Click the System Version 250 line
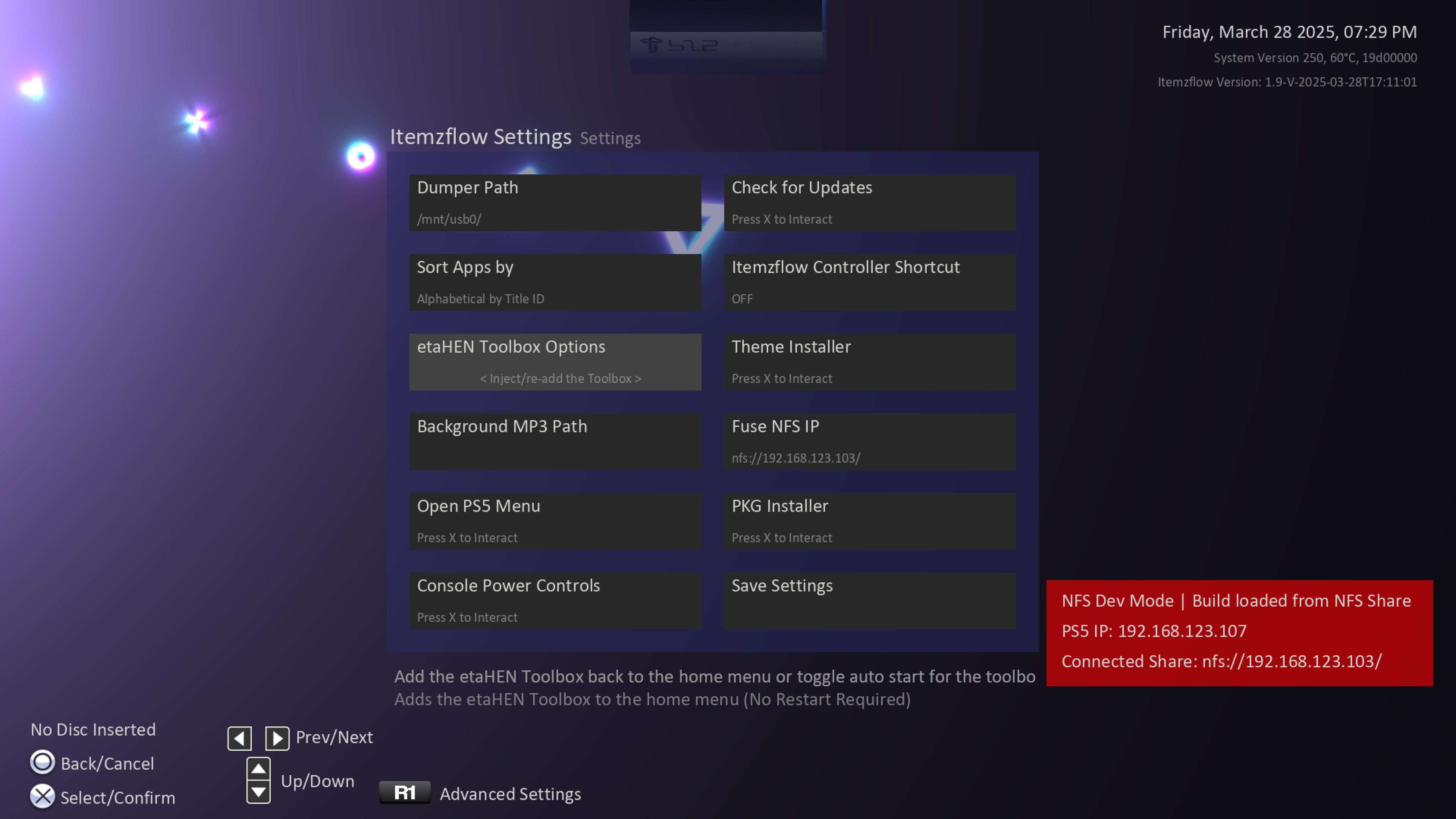Image resolution: width=1456 pixels, height=819 pixels. point(1315,58)
